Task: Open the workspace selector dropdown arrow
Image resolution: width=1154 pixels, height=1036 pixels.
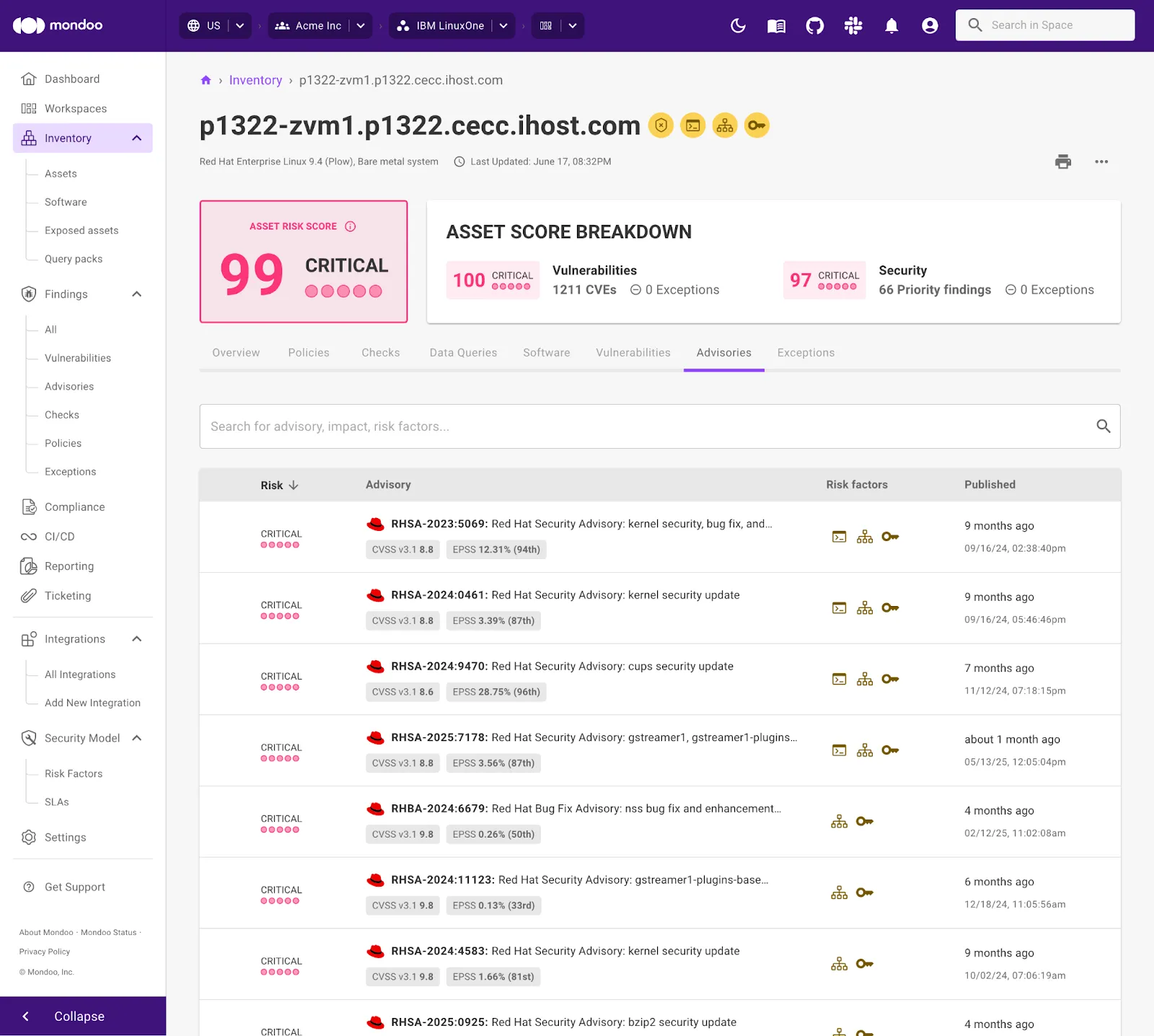Action: tap(572, 26)
